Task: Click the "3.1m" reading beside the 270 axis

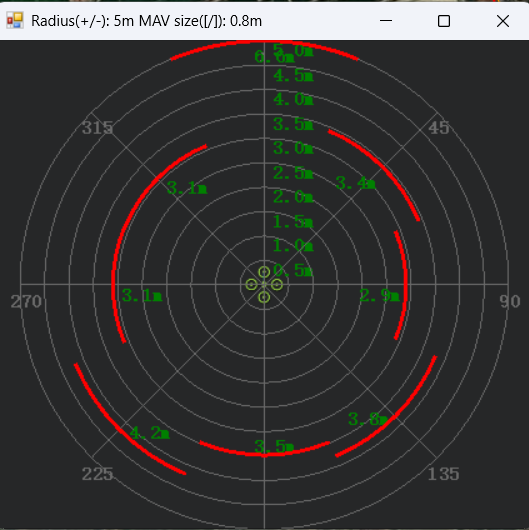Action: point(142,295)
